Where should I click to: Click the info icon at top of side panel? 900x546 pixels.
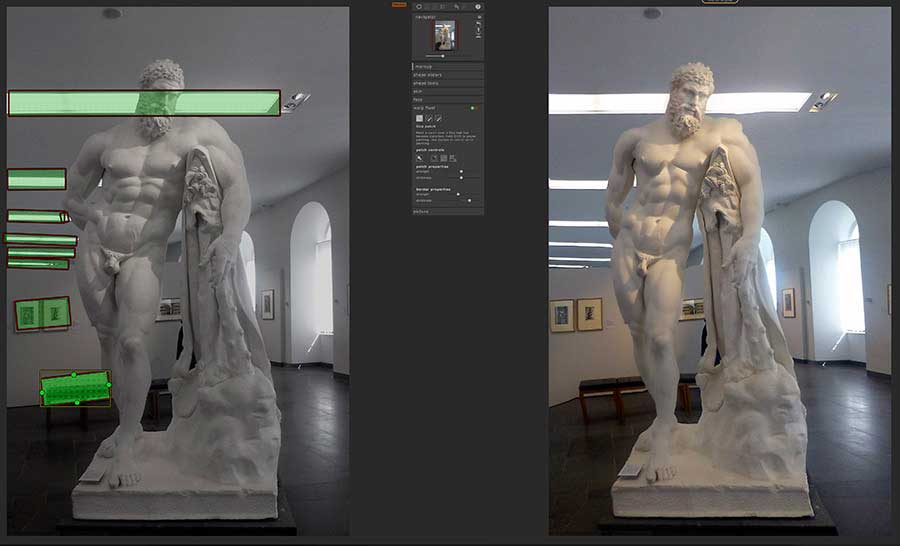pyautogui.click(x=478, y=7)
